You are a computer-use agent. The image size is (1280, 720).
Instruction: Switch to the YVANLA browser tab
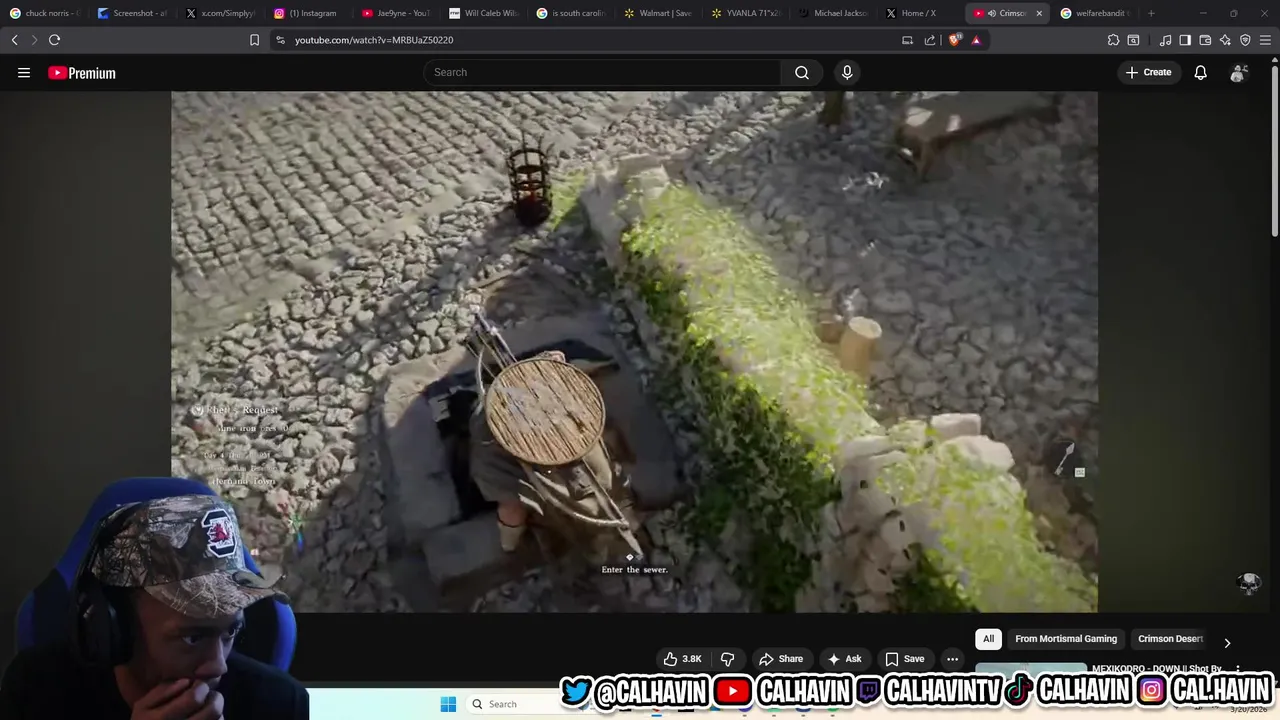(746, 13)
